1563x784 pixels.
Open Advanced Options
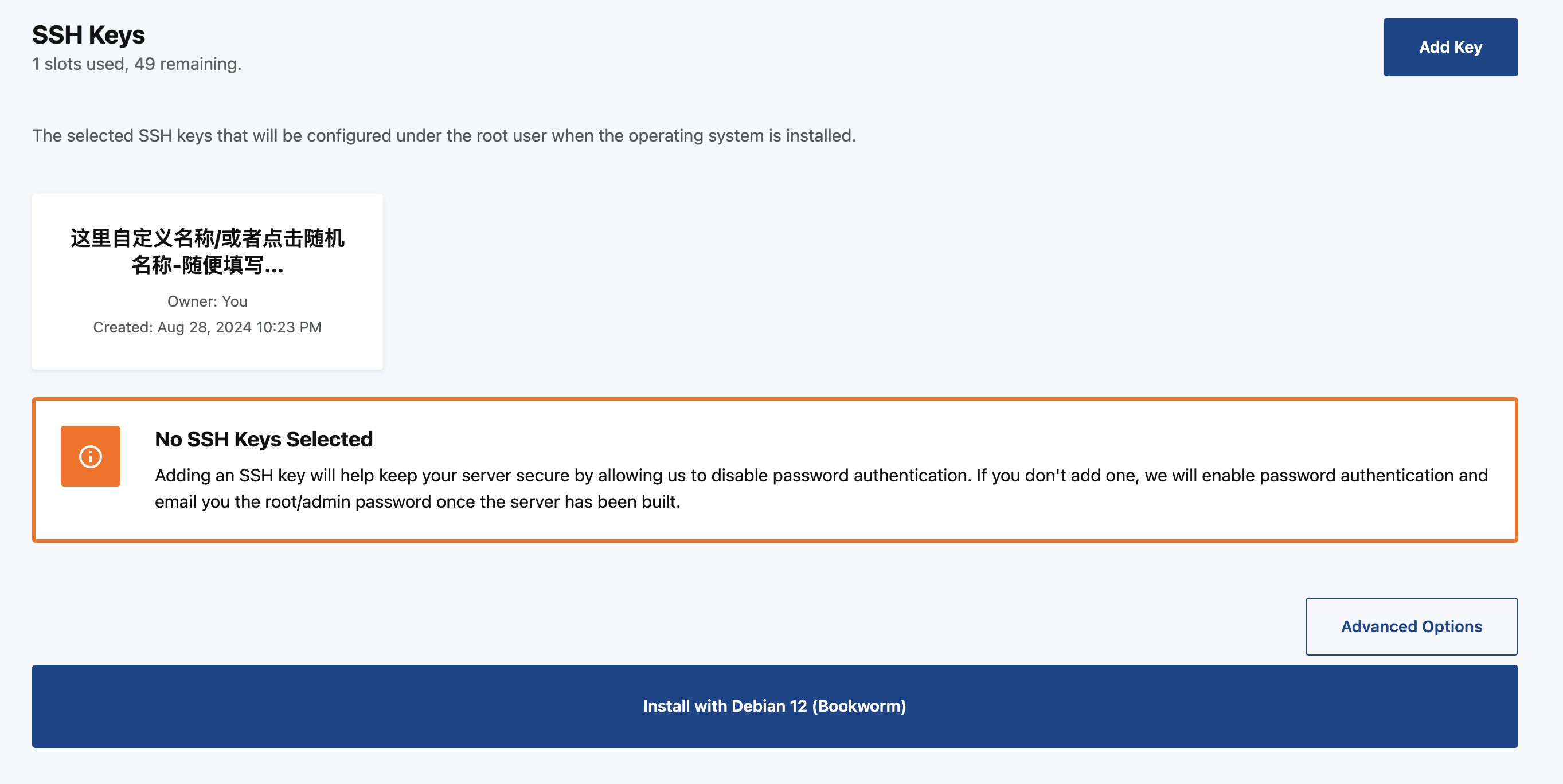pos(1410,626)
